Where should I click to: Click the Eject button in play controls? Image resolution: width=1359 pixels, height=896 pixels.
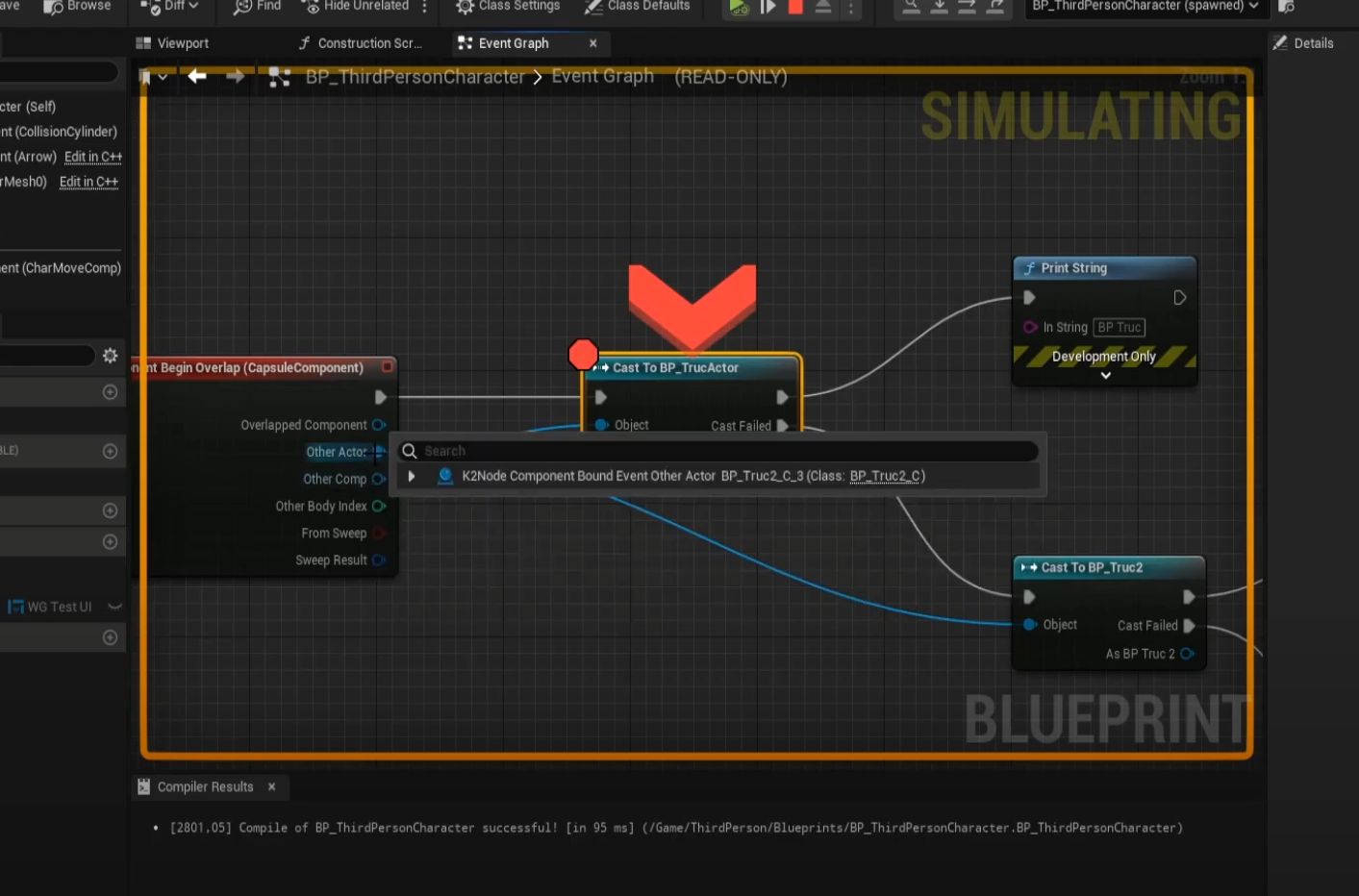click(x=823, y=7)
